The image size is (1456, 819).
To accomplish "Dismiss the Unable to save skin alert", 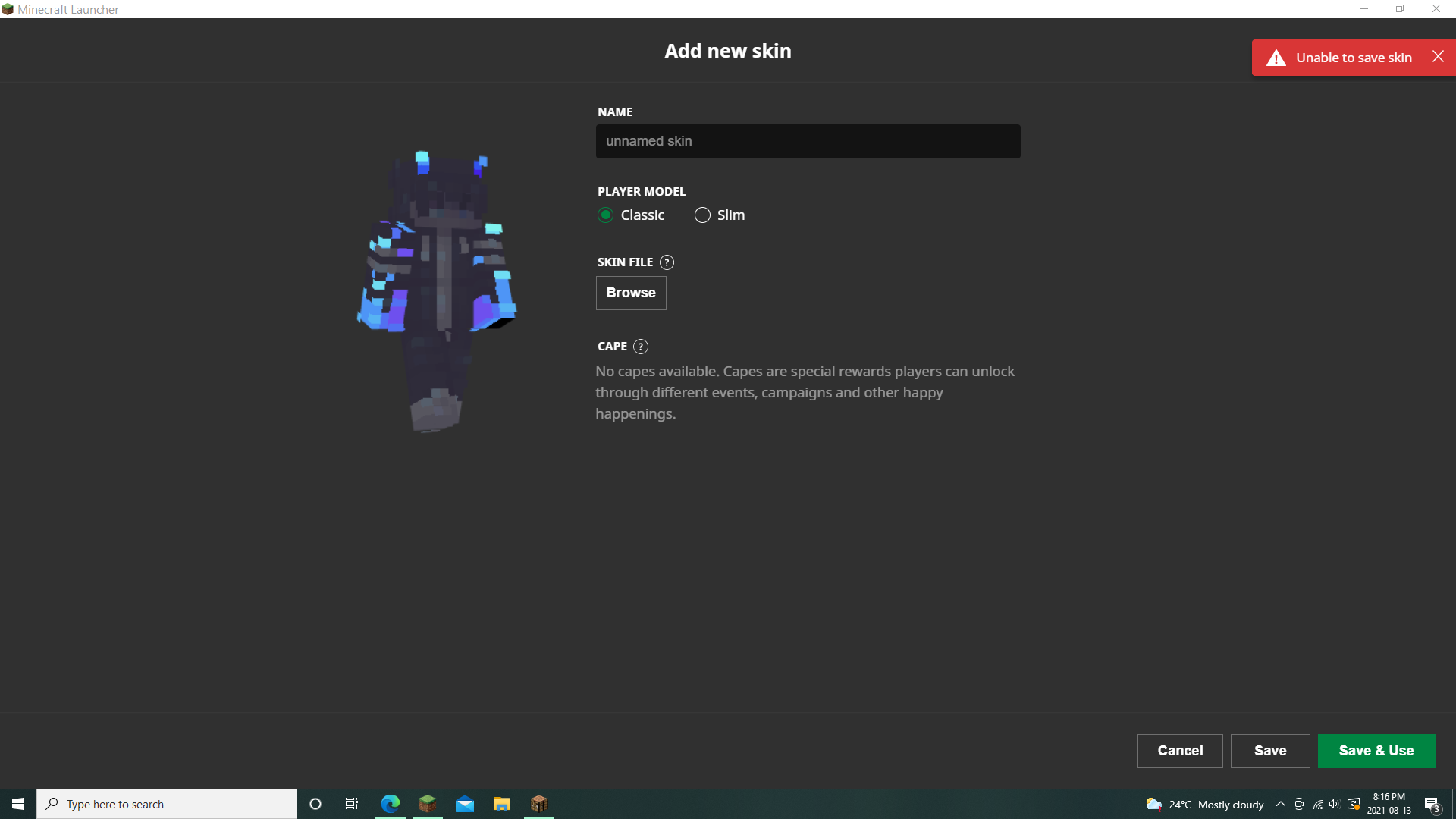I will coord(1438,57).
